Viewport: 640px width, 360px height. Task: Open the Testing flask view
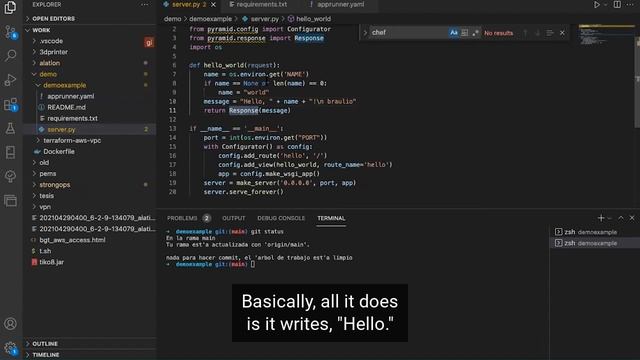10,128
